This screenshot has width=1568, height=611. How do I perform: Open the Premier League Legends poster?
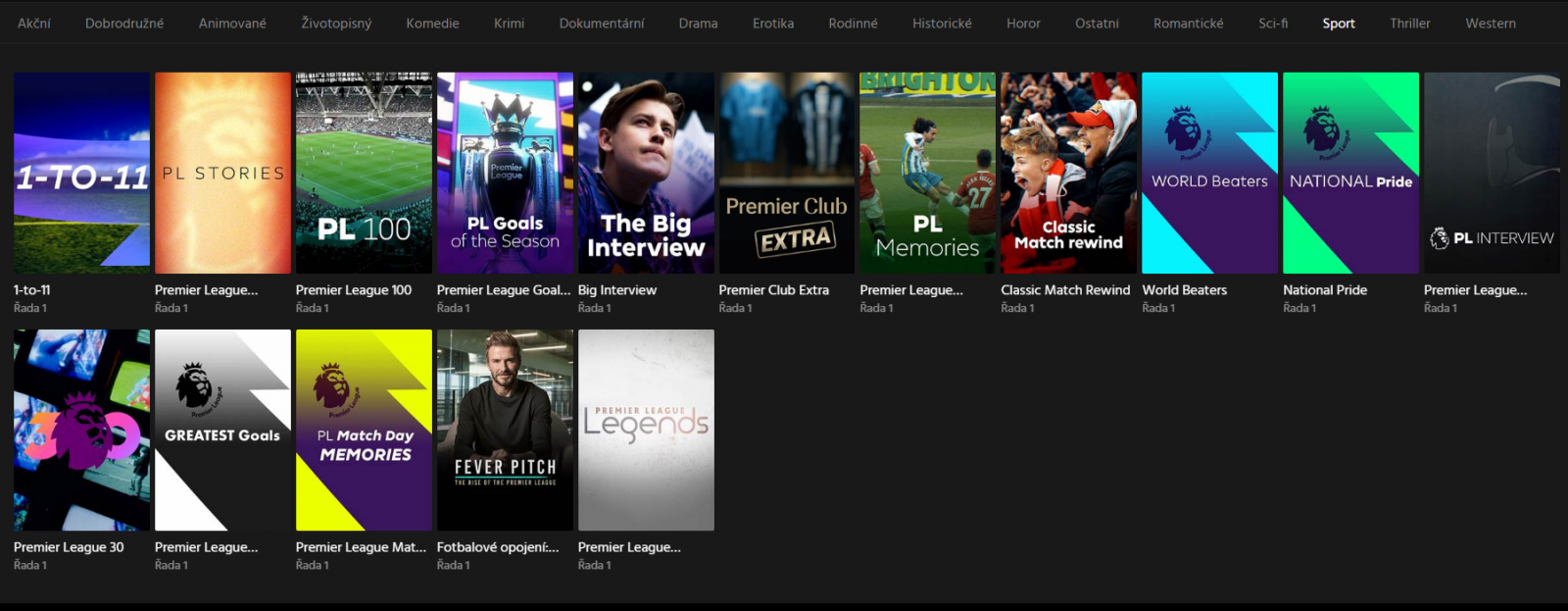646,430
